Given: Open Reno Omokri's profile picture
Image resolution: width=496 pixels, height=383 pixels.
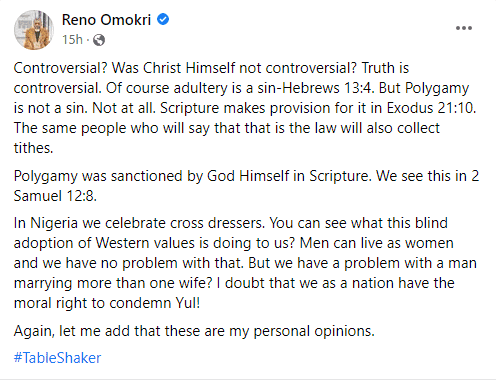Looking at the screenshot, I should pyautogui.click(x=34, y=30).
